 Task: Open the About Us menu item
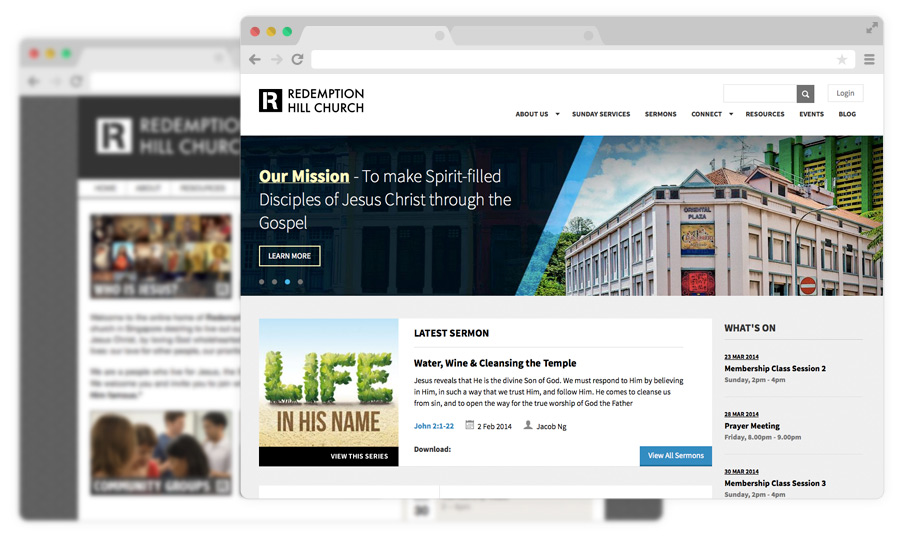tap(532, 114)
